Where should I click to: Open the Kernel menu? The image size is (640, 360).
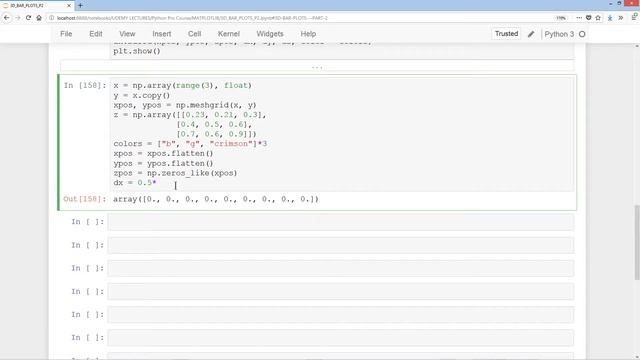(x=229, y=34)
